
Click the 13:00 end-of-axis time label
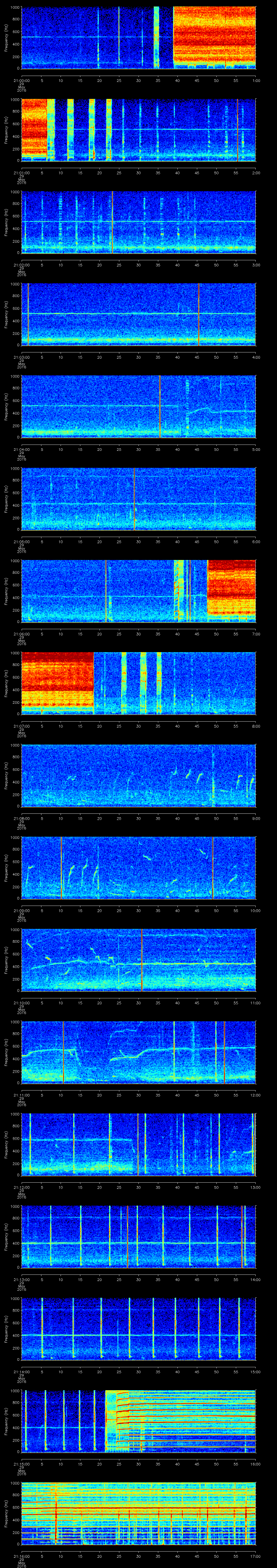(x=255, y=1187)
